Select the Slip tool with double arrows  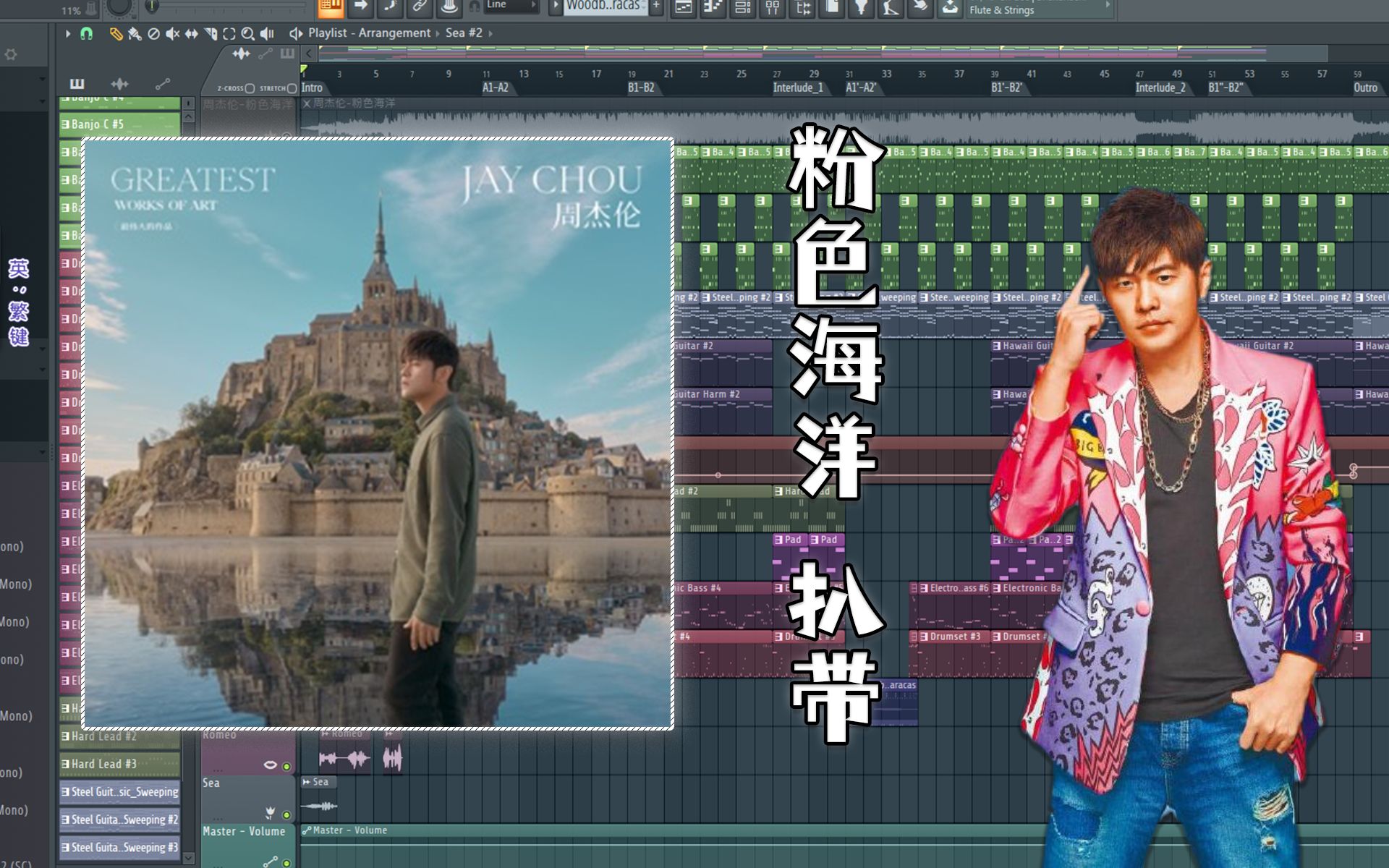coord(191,33)
